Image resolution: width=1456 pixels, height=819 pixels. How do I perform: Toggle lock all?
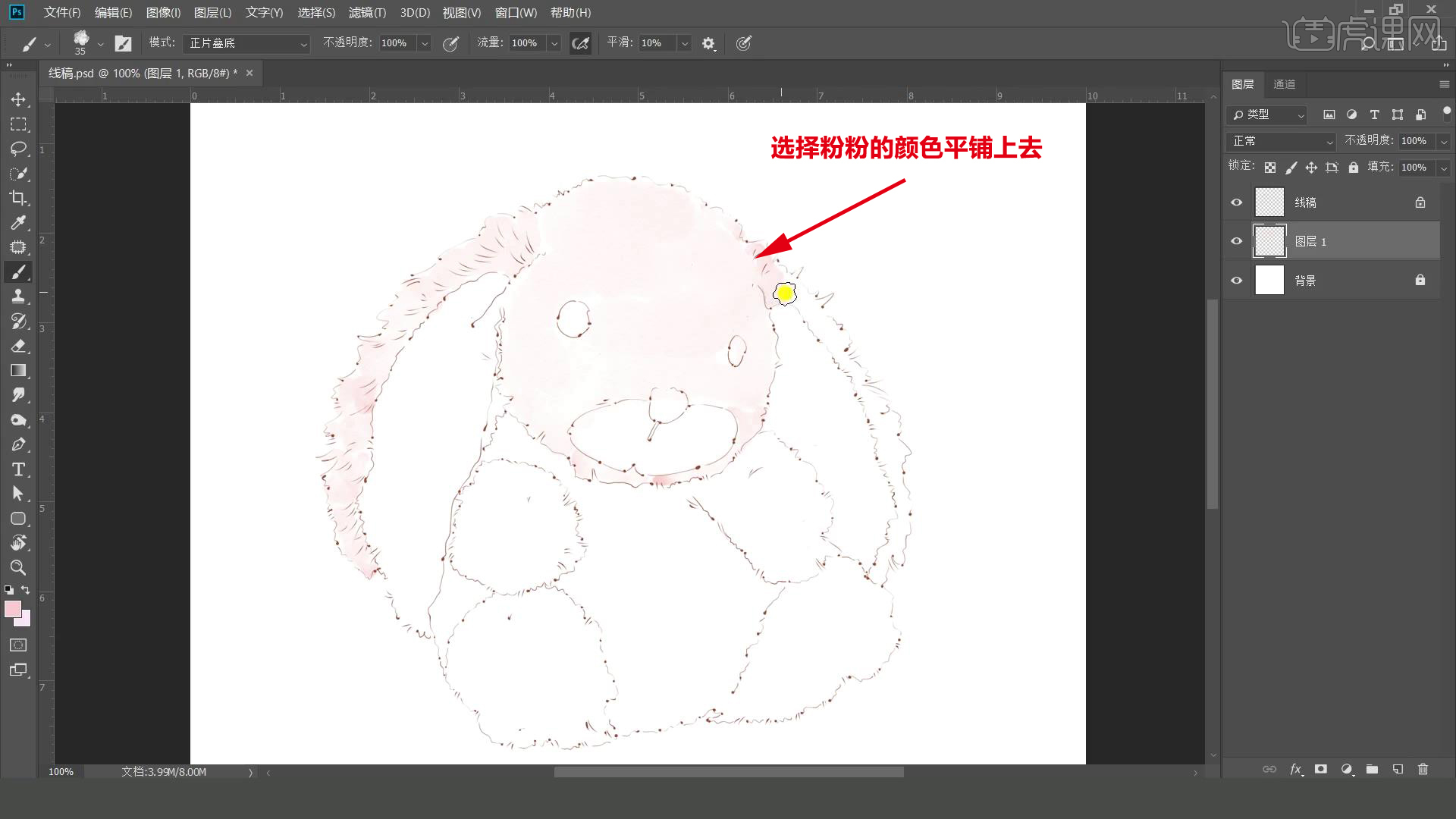click(1354, 168)
